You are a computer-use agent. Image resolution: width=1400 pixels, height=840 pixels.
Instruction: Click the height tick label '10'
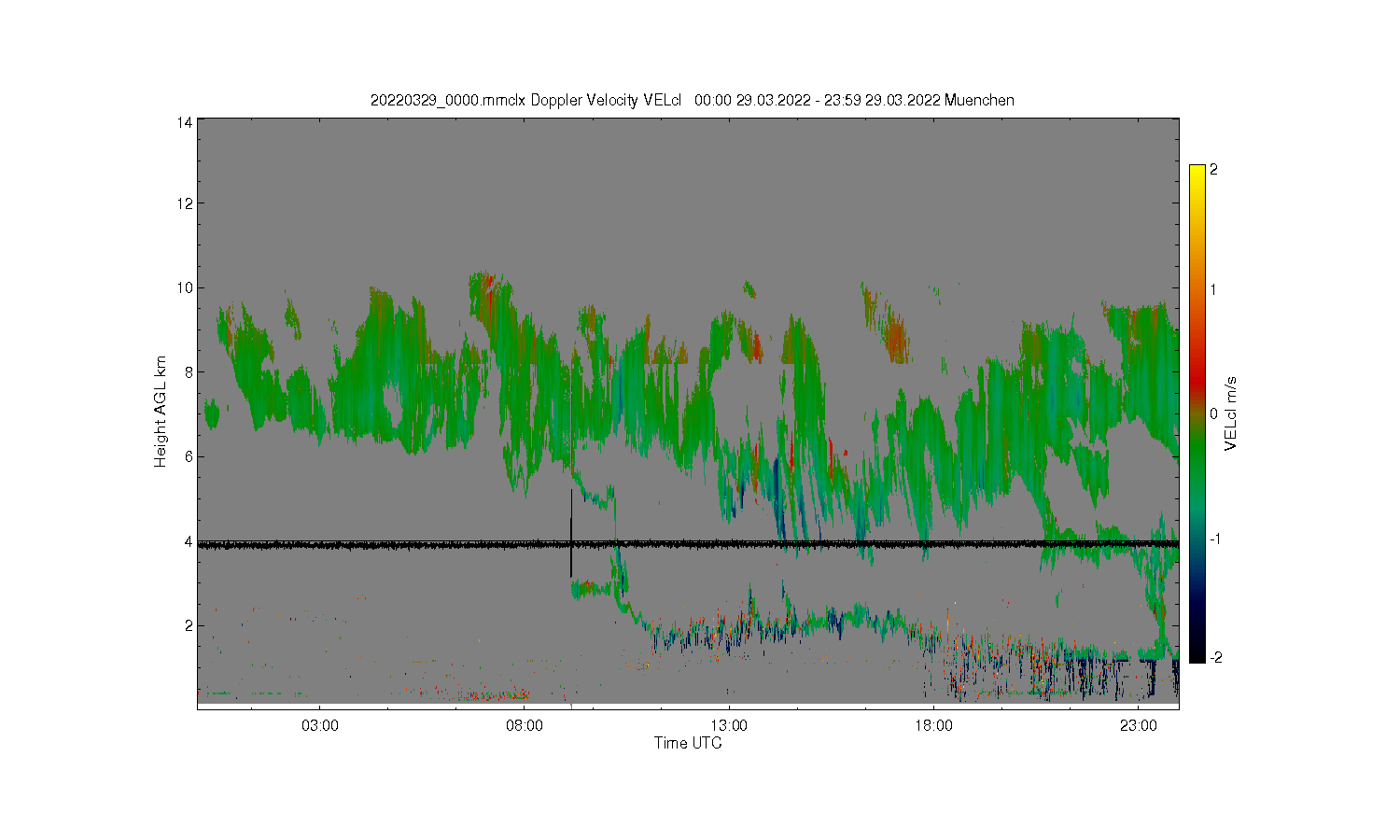pos(186,287)
